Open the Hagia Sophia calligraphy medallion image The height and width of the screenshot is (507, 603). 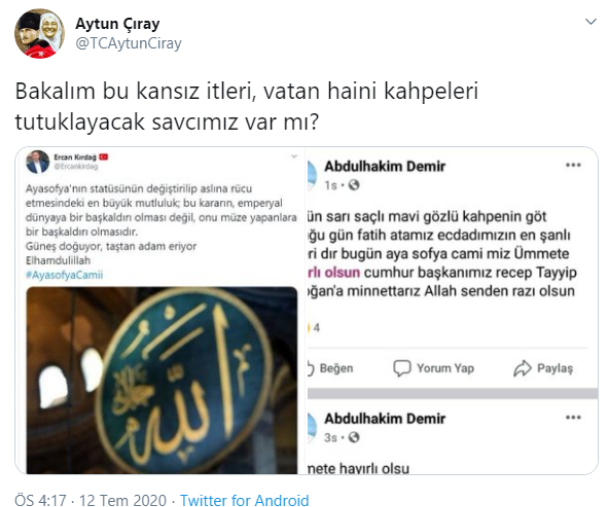pyautogui.click(x=162, y=380)
